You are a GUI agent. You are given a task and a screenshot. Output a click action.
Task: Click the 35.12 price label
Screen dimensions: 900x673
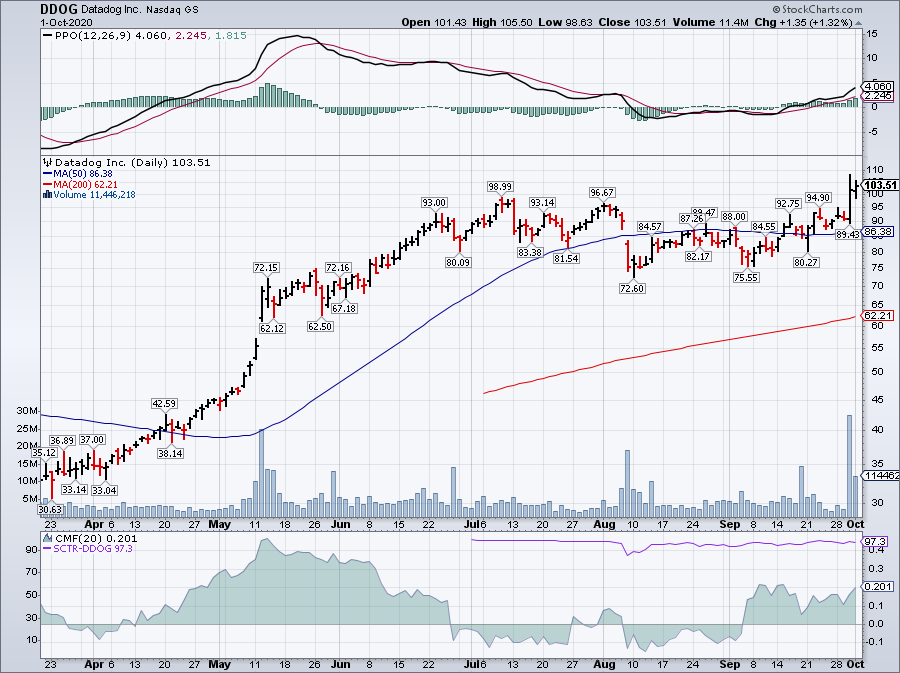tap(44, 453)
